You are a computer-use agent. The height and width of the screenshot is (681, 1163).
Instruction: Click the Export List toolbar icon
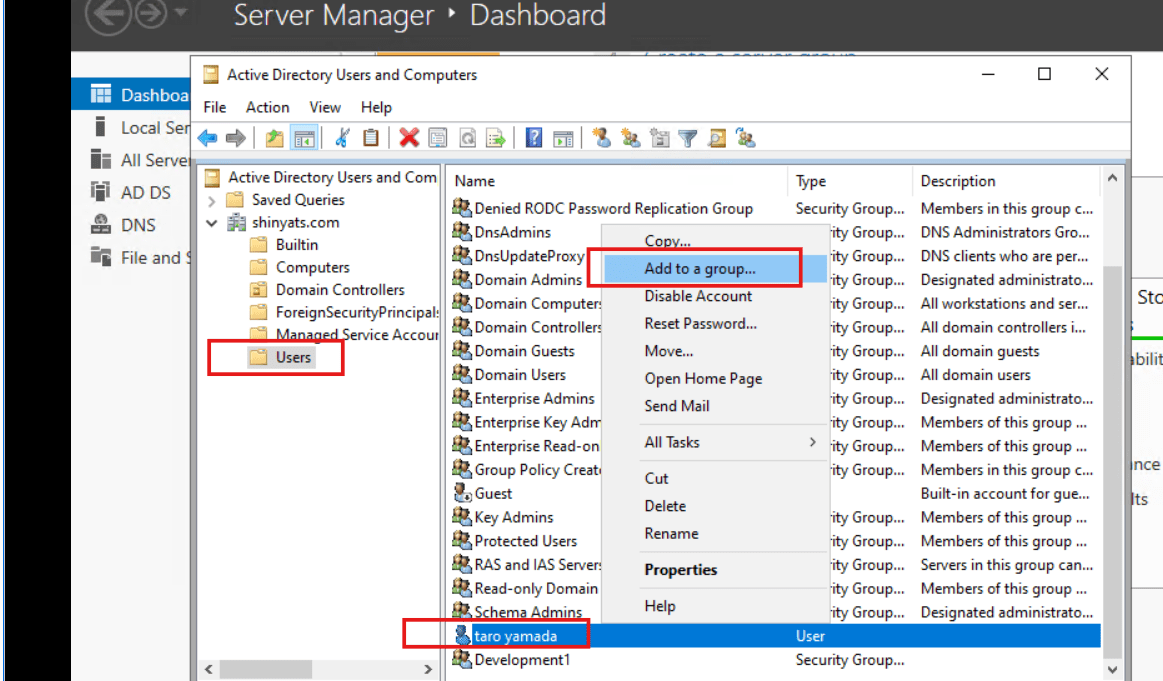point(495,138)
